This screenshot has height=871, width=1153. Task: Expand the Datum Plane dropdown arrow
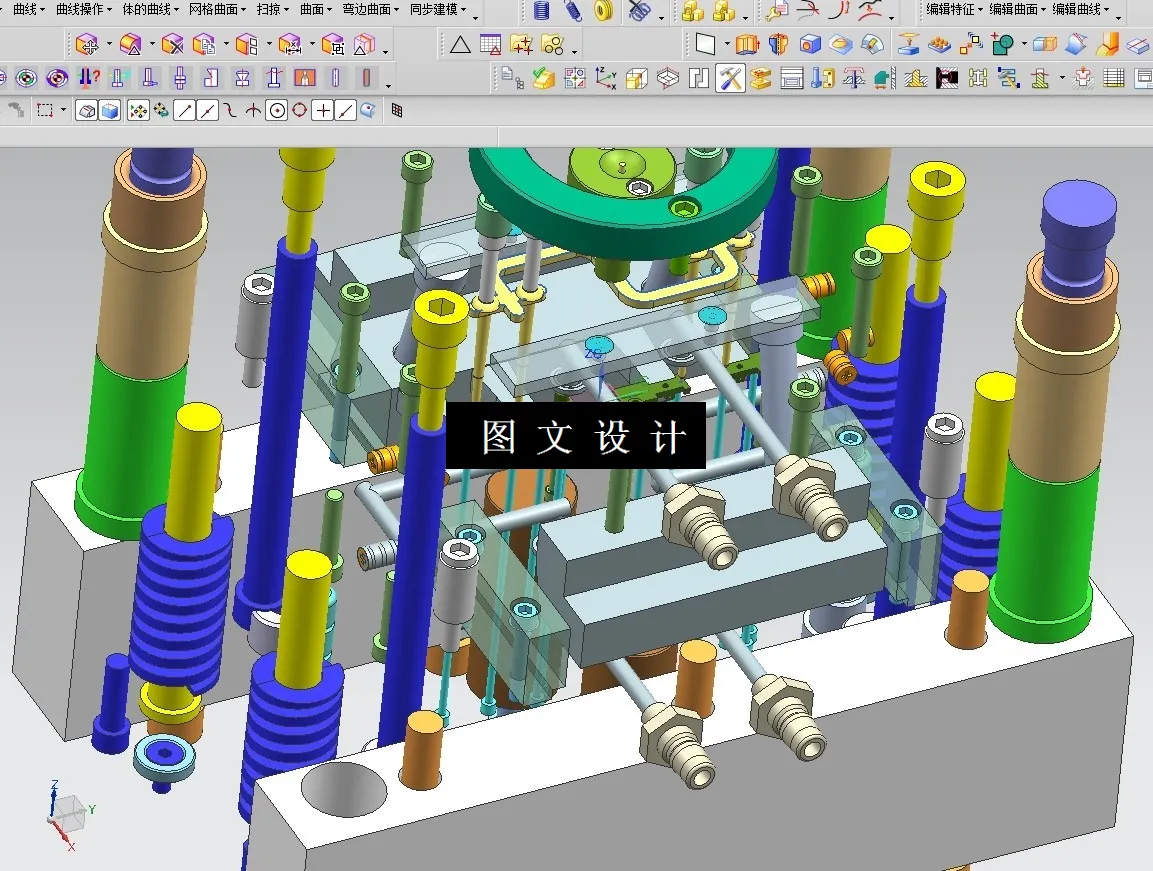pos(727,45)
